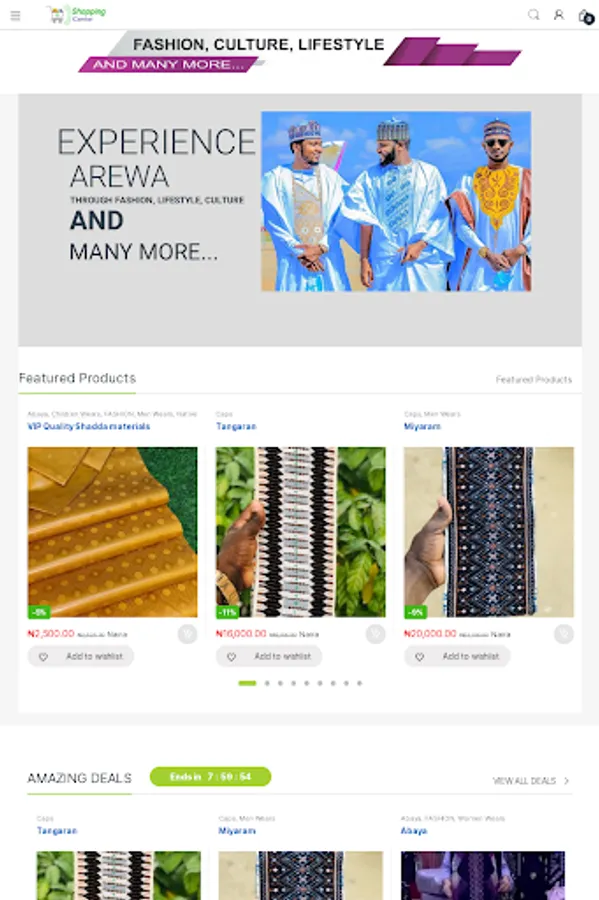Select the second carousel pagination dot
This screenshot has width=599, height=900.
(x=267, y=683)
